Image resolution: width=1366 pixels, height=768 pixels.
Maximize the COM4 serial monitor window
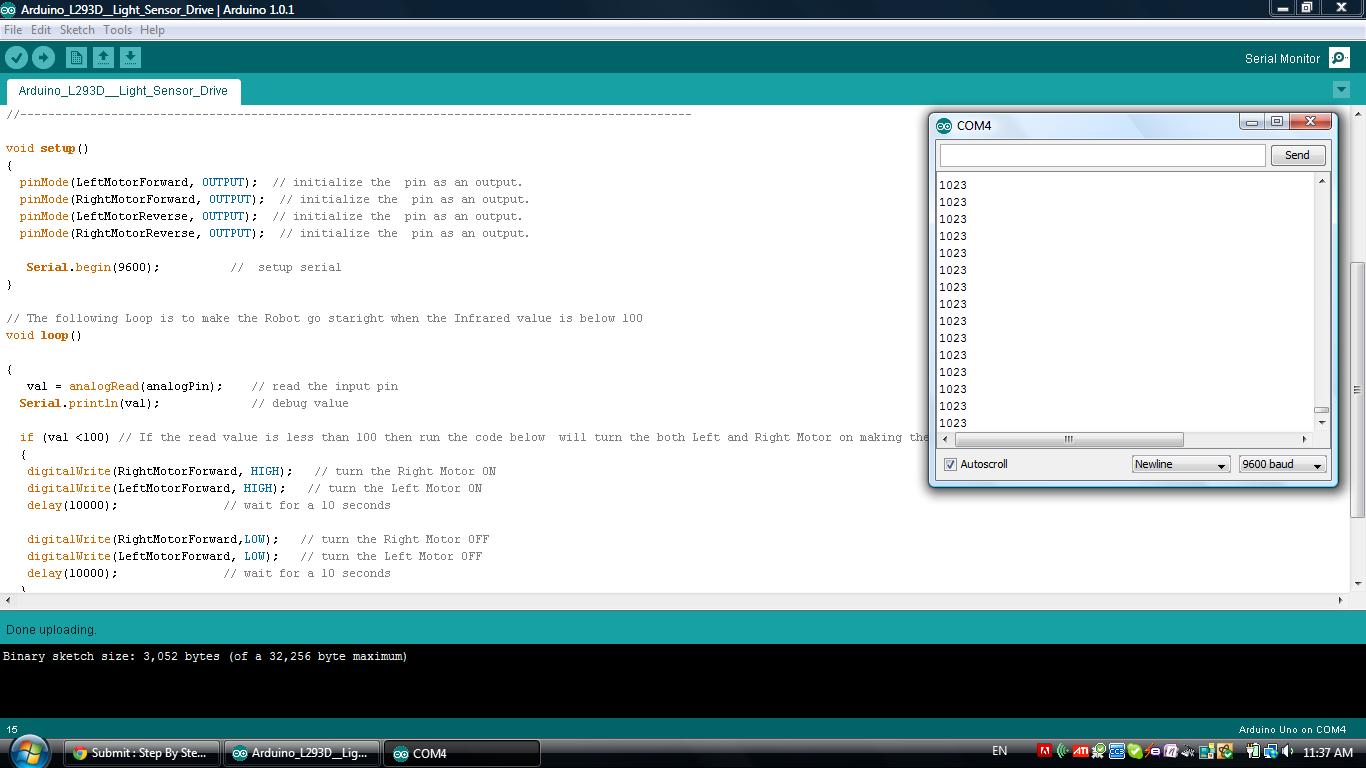click(1277, 121)
